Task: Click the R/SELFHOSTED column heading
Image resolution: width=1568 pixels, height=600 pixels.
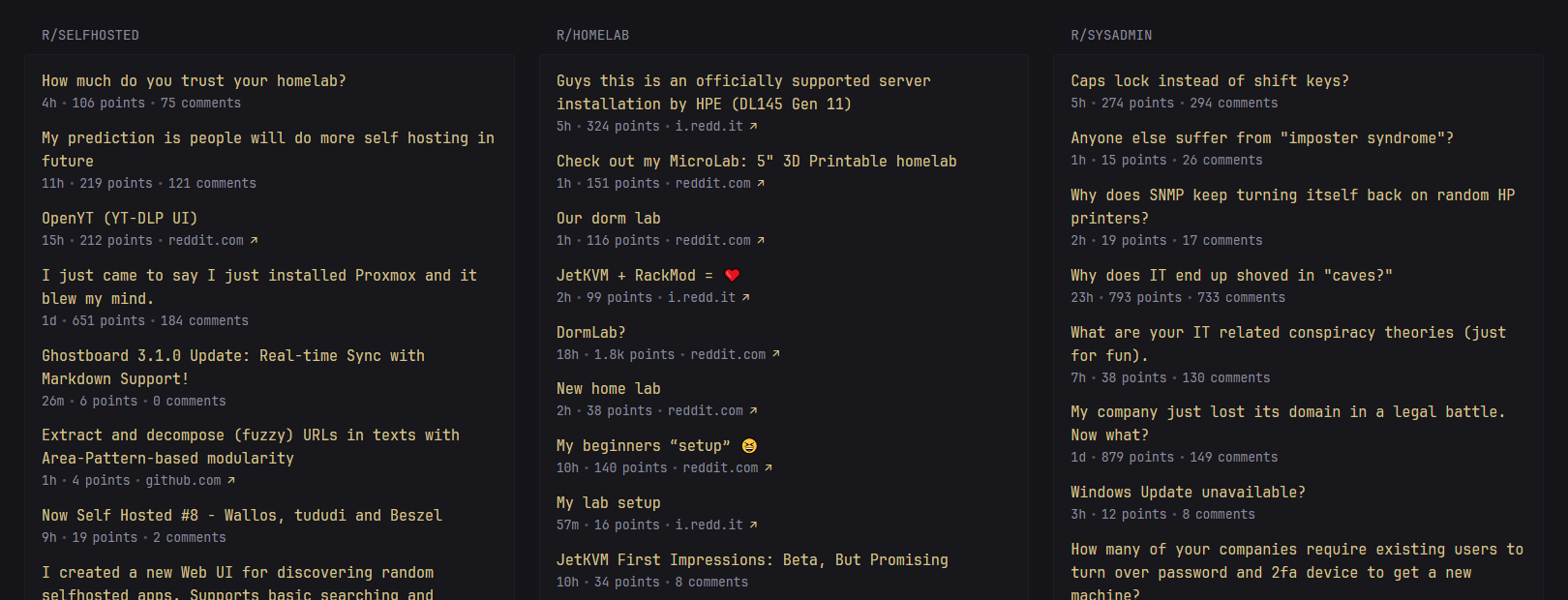Action: (x=90, y=35)
